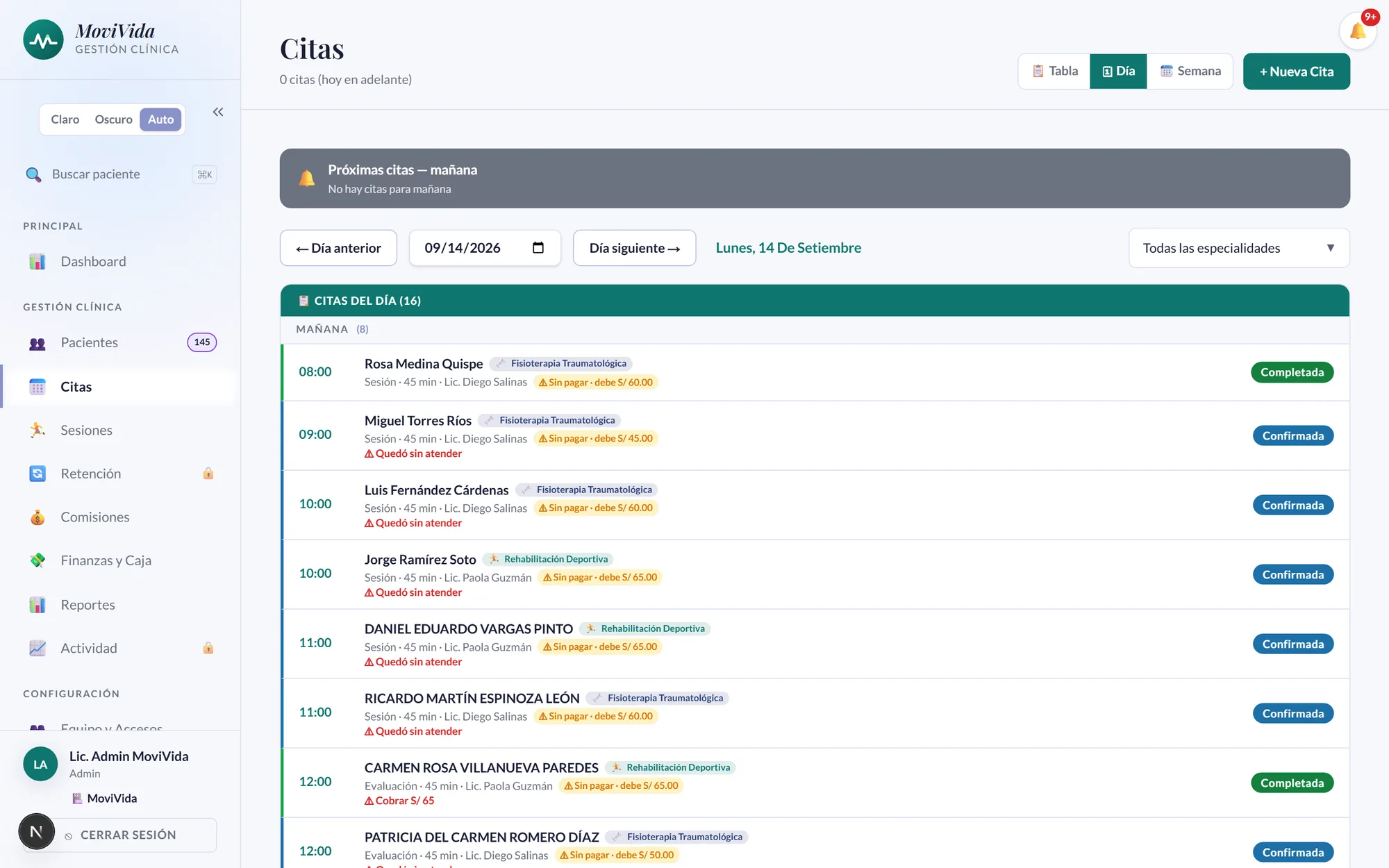Open the date picker calendar icon
1389x868 pixels.
click(538, 248)
